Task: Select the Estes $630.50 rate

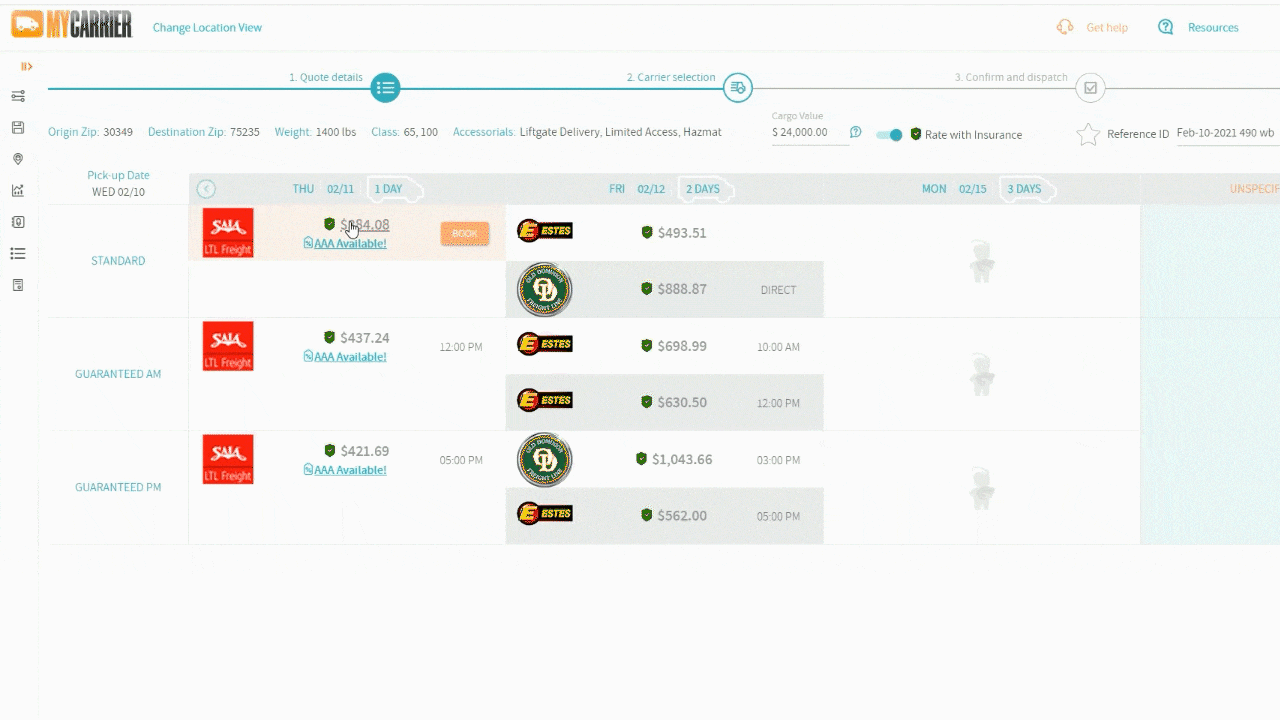Action: 682,402
